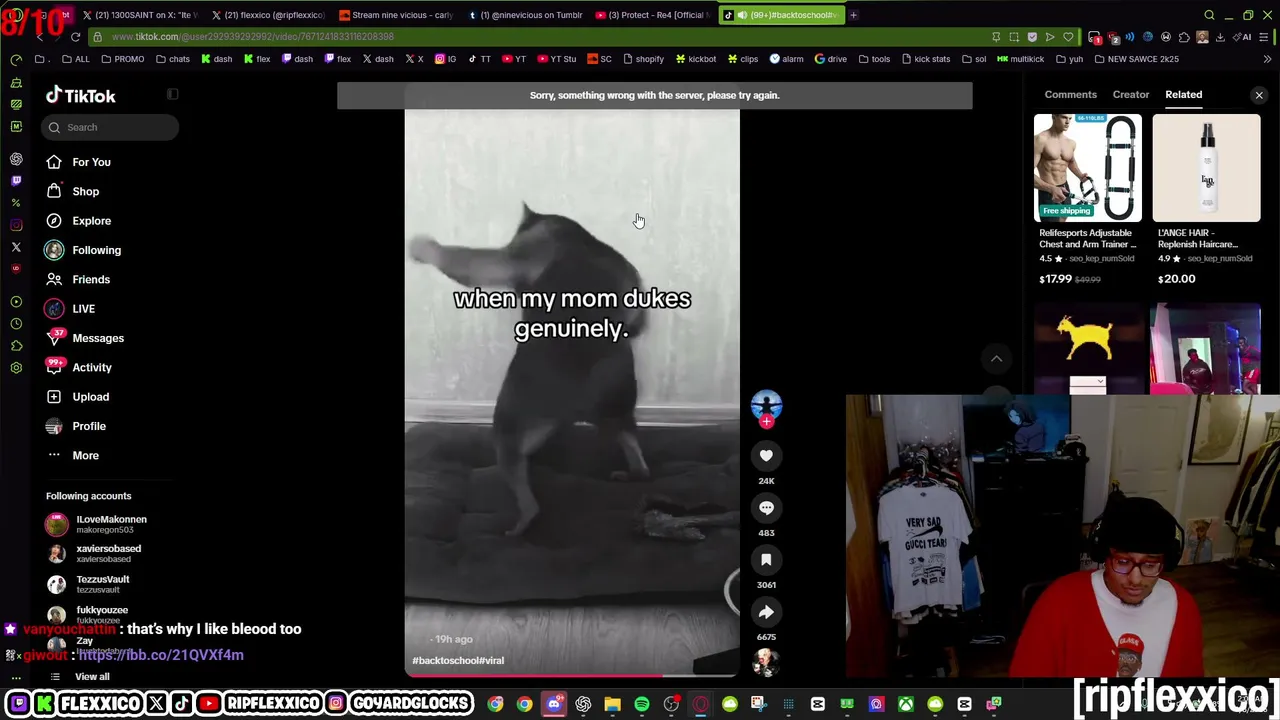Screen dimensions: 1280x720
Task: Open the chats bookmarks folder
Action: pos(173,59)
